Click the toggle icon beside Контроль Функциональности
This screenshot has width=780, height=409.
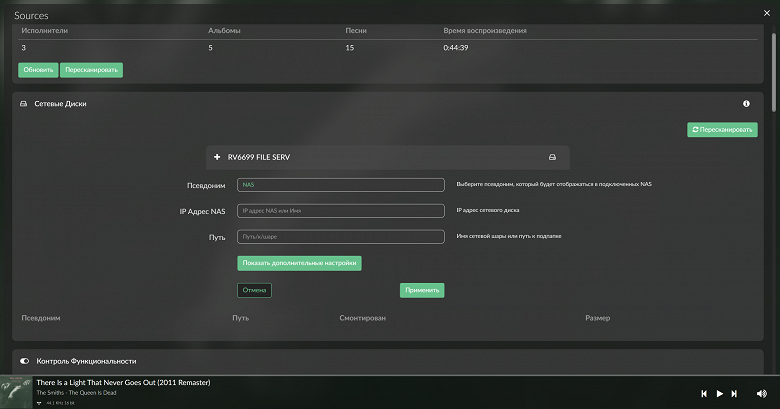(24, 361)
